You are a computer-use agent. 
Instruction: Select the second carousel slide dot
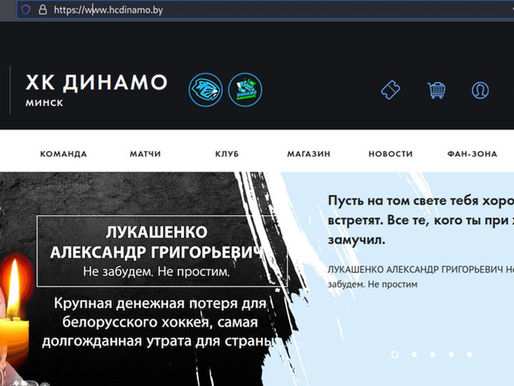point(415,354)
